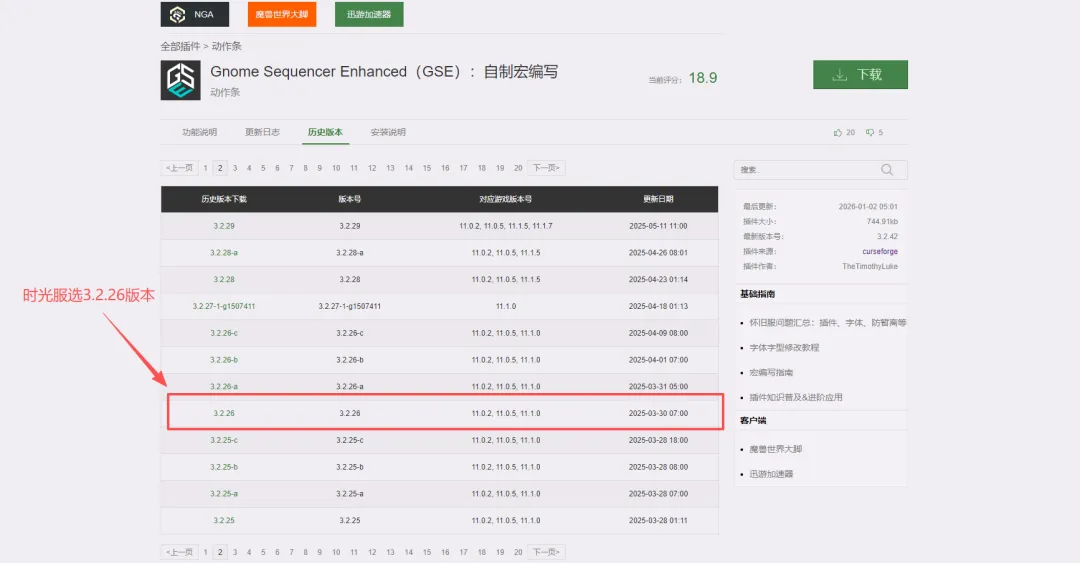Click date cell 2025-05-11 11:00
Viewport: 1080px width, 563px height.
(x=658, y=226)
